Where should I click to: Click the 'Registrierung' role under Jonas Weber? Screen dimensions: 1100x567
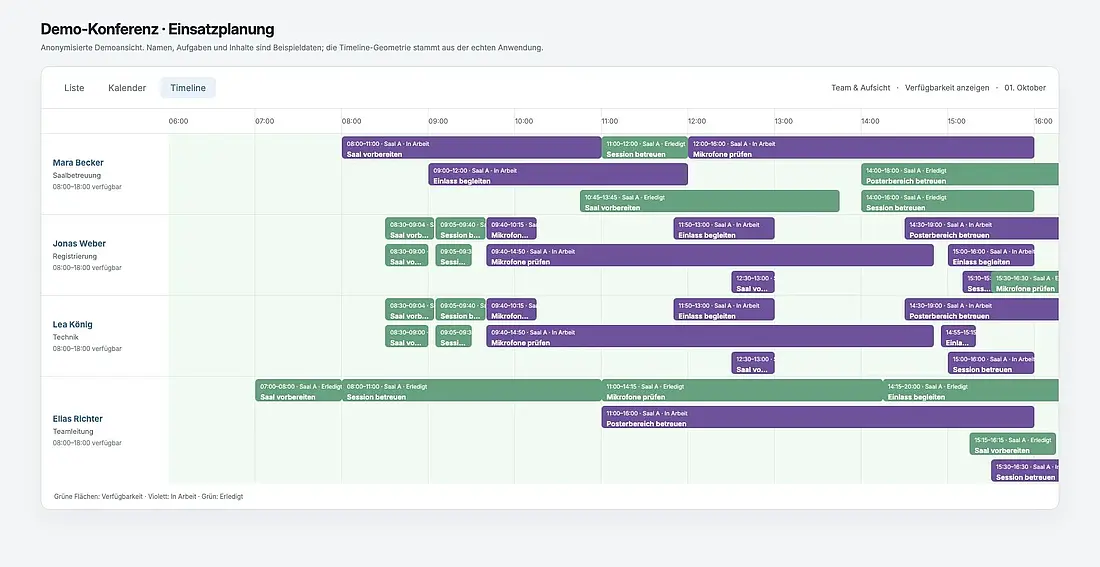74,256
